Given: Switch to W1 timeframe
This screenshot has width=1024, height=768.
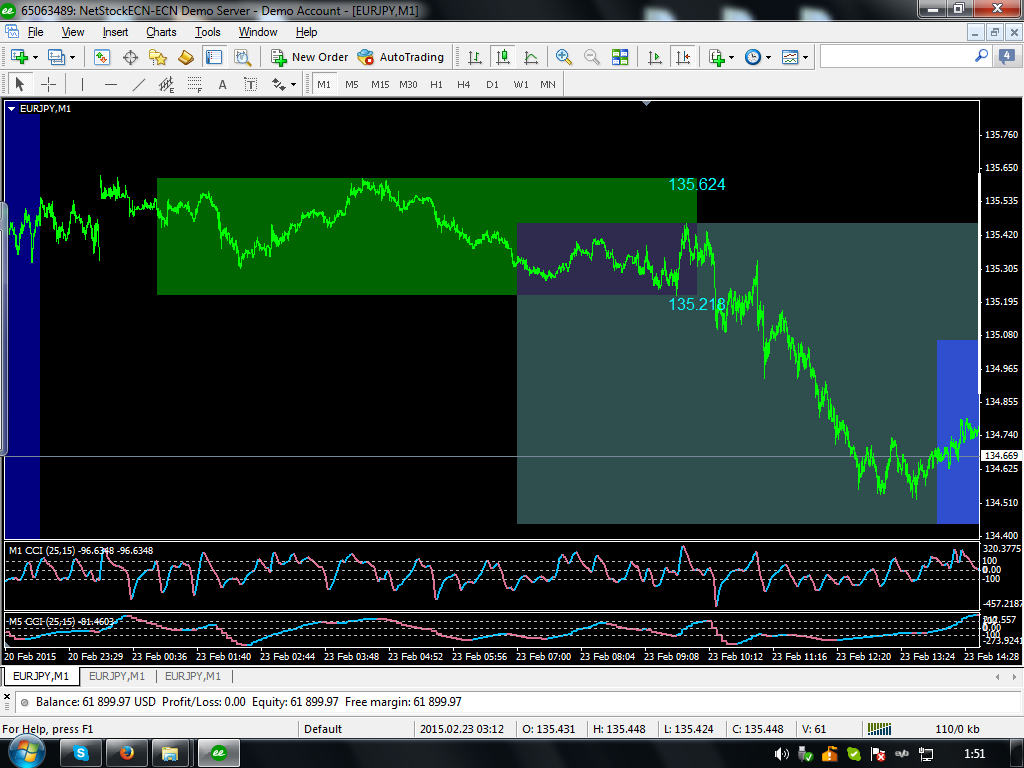Looking at the screenshot, I should pyautogui.click(x=521, y=84).
